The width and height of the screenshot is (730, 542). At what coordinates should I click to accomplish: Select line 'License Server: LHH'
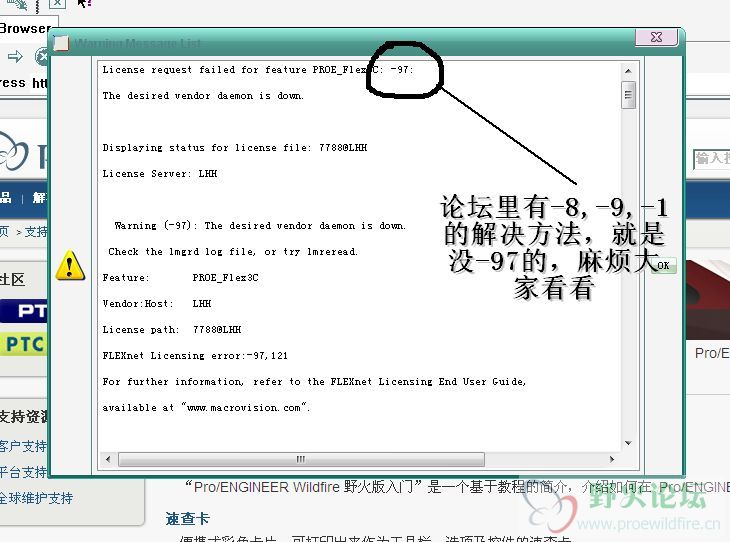click(160, 174)
